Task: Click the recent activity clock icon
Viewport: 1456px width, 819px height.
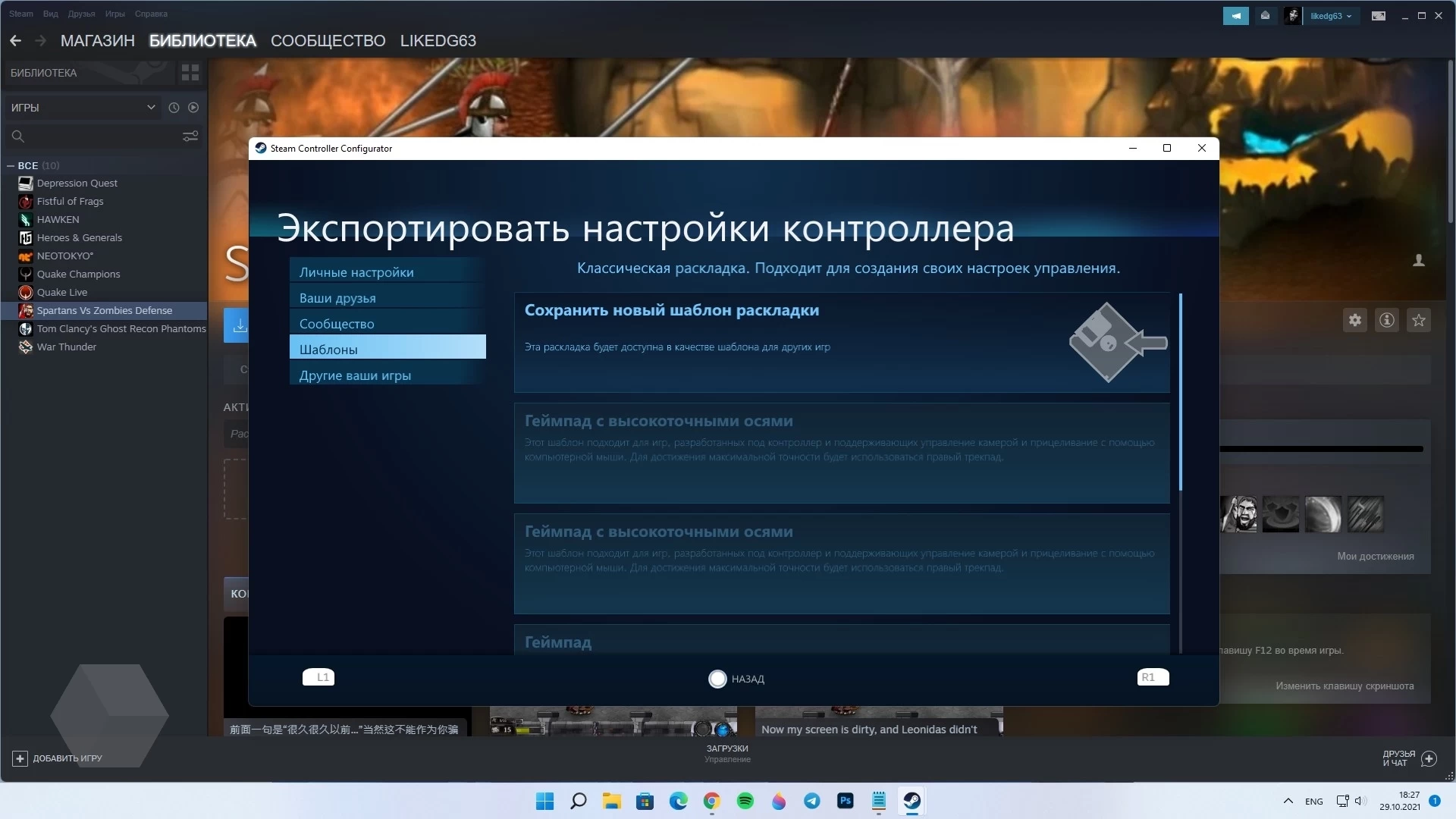Action: (x=174, y=108)
